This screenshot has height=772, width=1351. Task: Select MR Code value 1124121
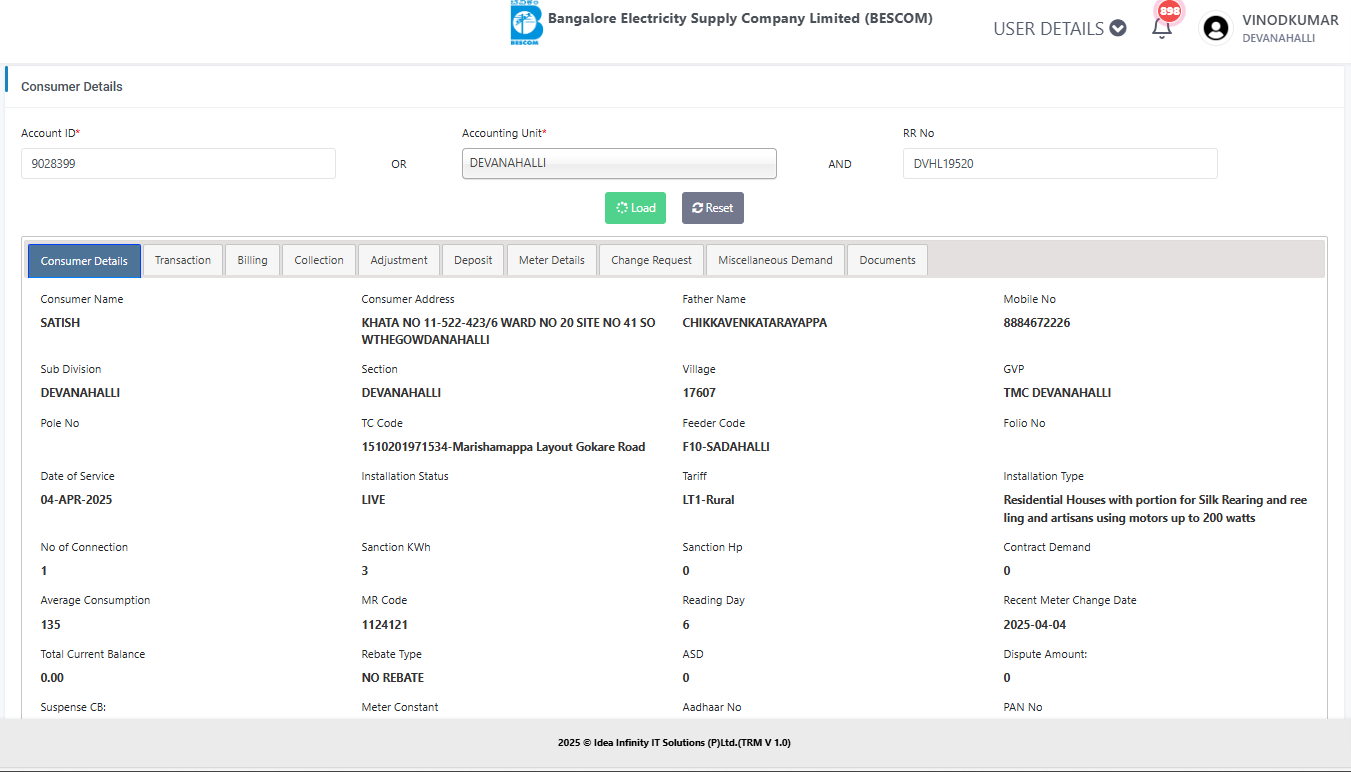(x=384, y=625)
